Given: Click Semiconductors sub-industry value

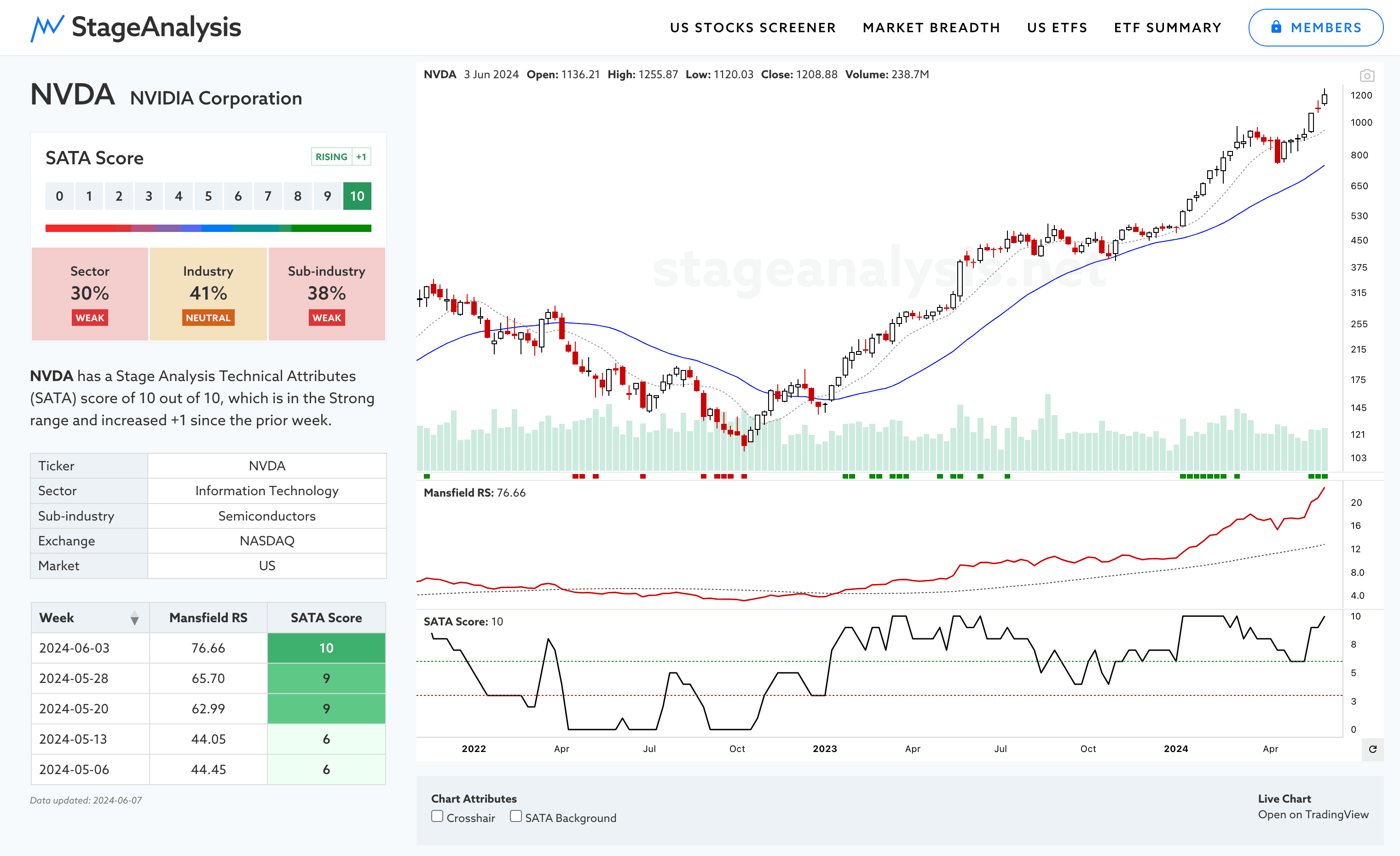Looking at the screenshot, I should 267,516.
